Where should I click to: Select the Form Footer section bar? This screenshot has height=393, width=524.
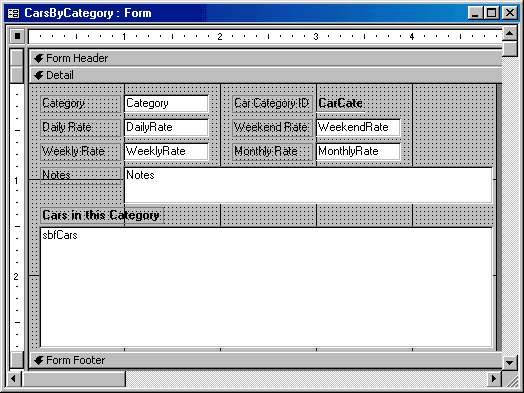click(266, 360)
